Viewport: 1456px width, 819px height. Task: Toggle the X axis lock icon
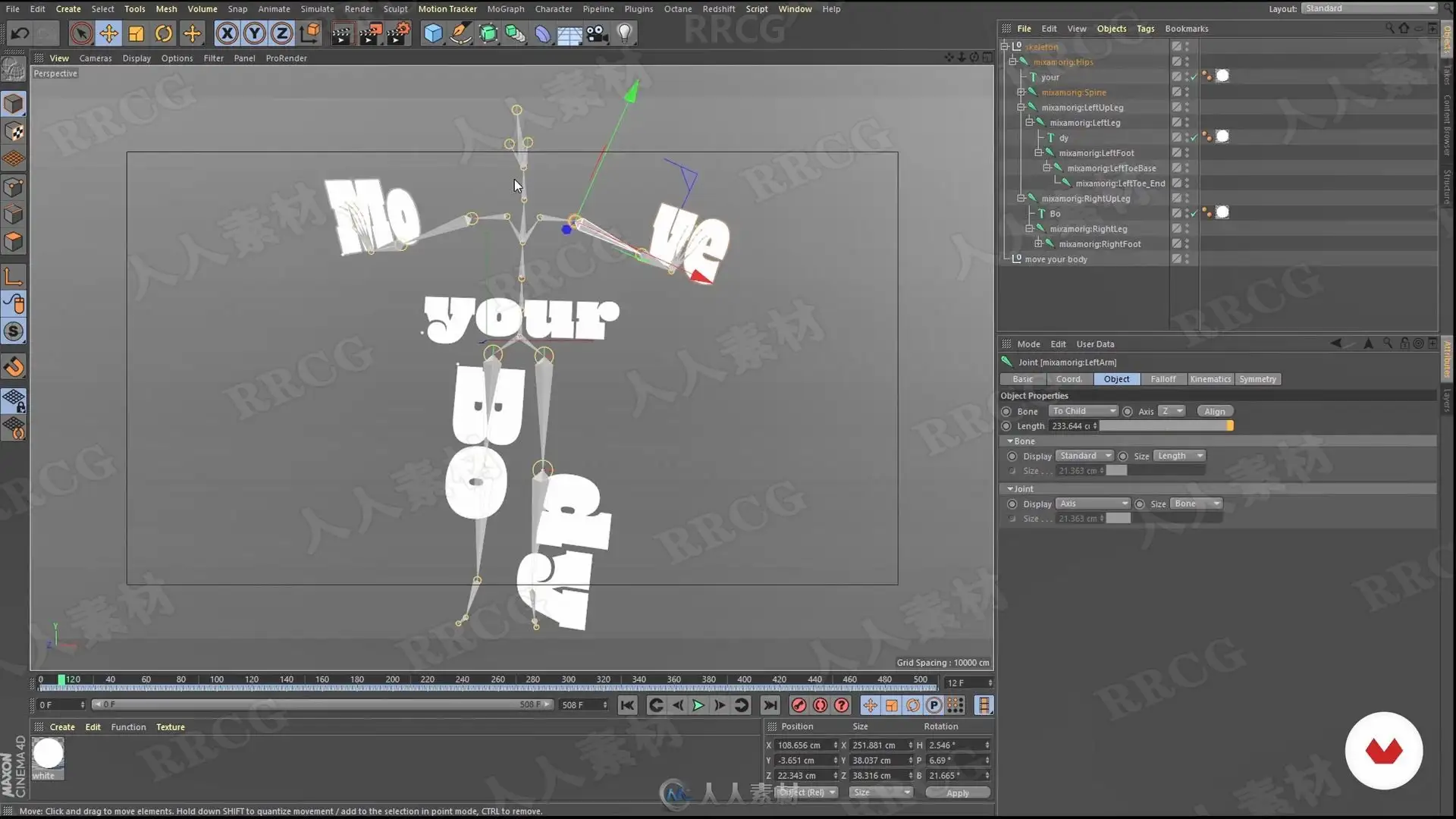point(227,33)
